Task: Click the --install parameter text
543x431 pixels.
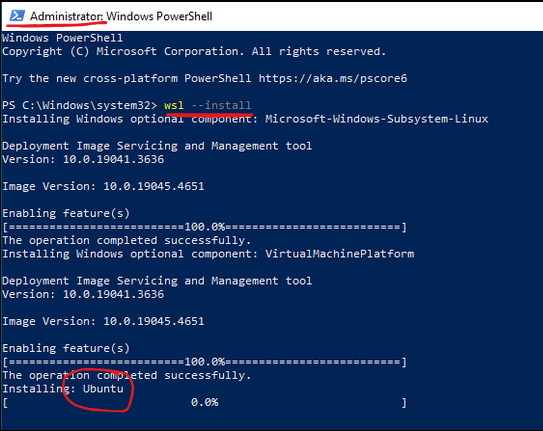Action: click(221, 105)
